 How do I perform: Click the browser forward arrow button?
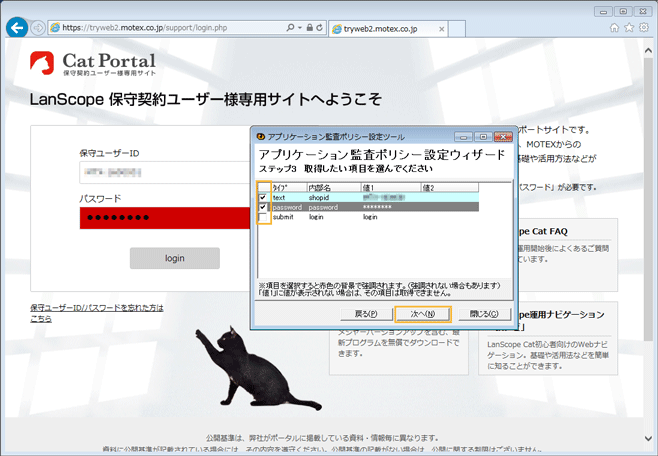click(38, 28)
